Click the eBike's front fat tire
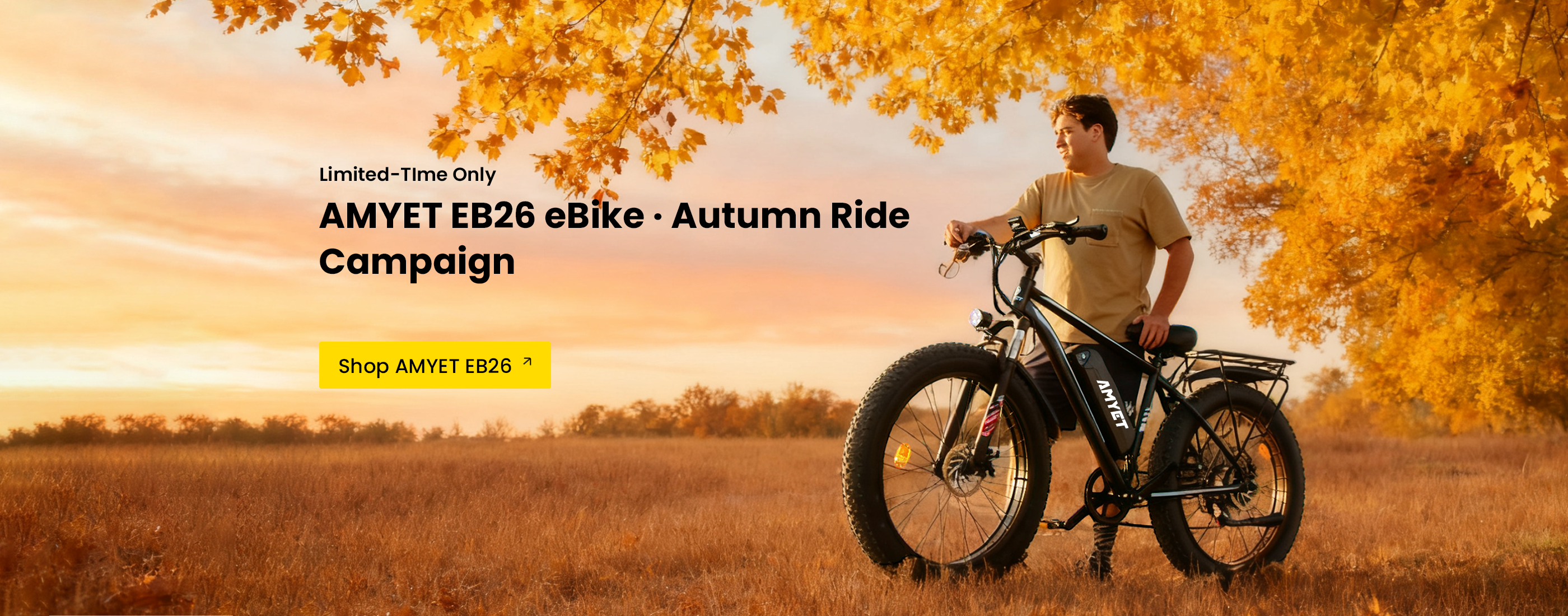 (x=946, y=461)
